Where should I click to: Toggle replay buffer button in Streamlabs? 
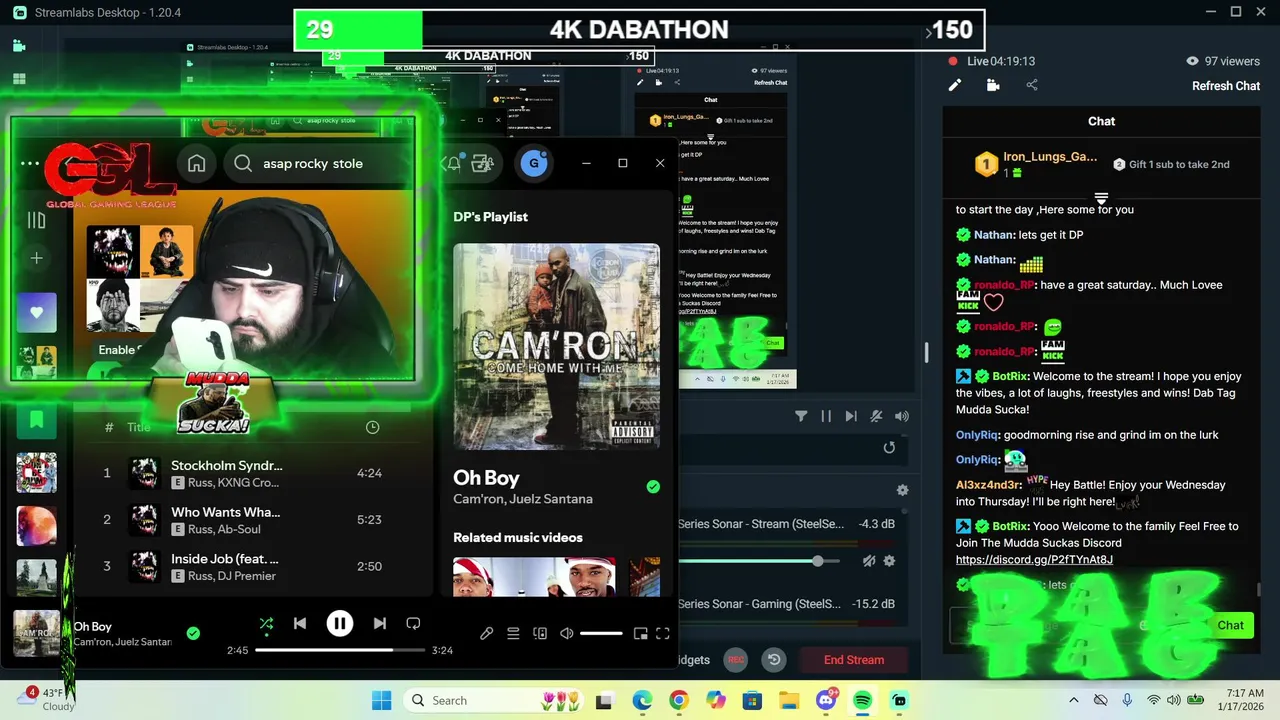click(x=773, y=660)
